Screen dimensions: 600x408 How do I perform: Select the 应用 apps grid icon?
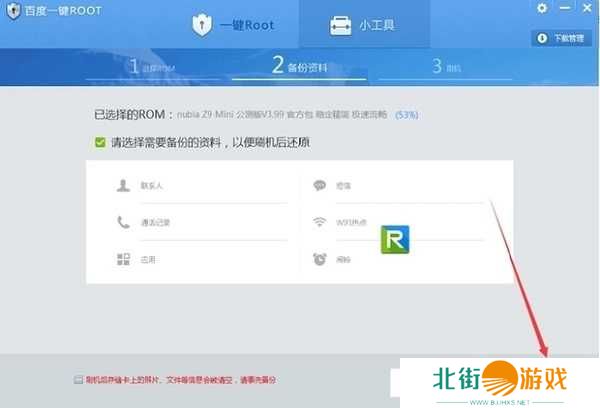click(x=123, y=259)
